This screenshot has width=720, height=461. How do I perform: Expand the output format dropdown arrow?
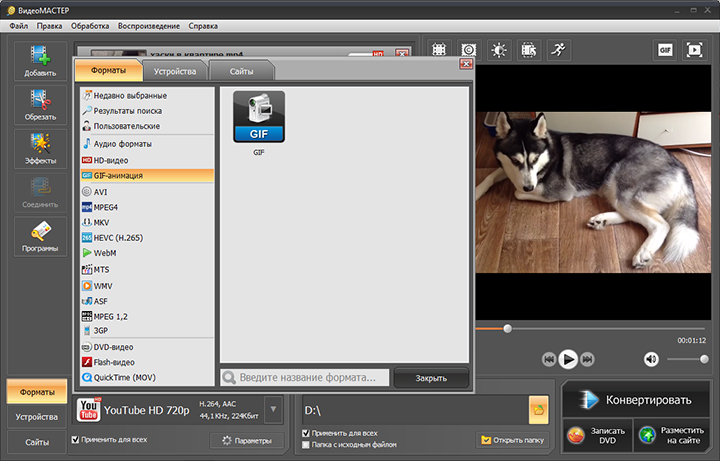(x=273, y=410)
